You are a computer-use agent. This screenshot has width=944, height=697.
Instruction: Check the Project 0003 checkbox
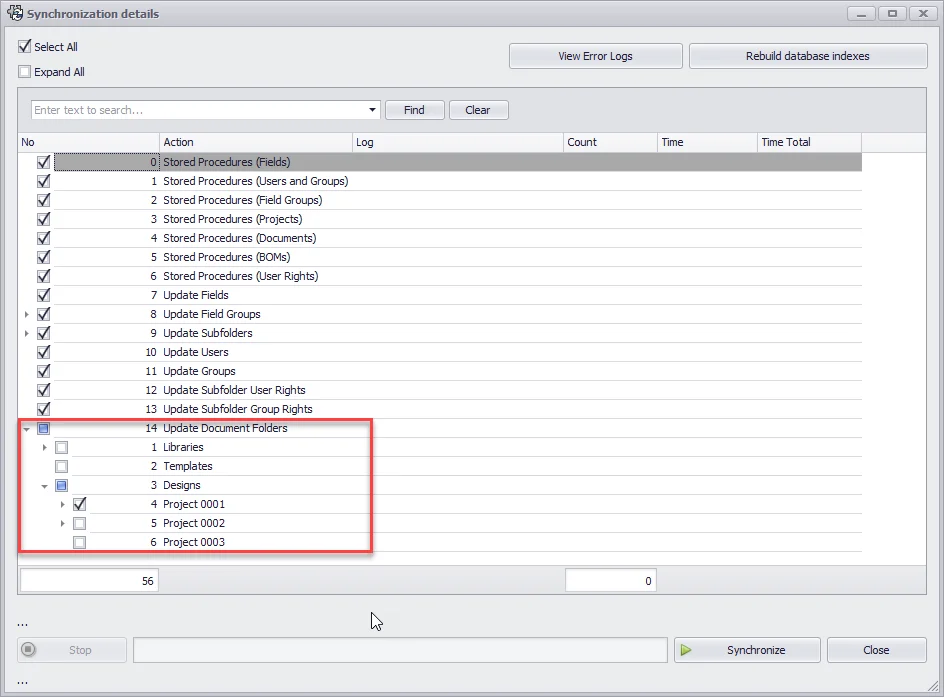(80, 542)
